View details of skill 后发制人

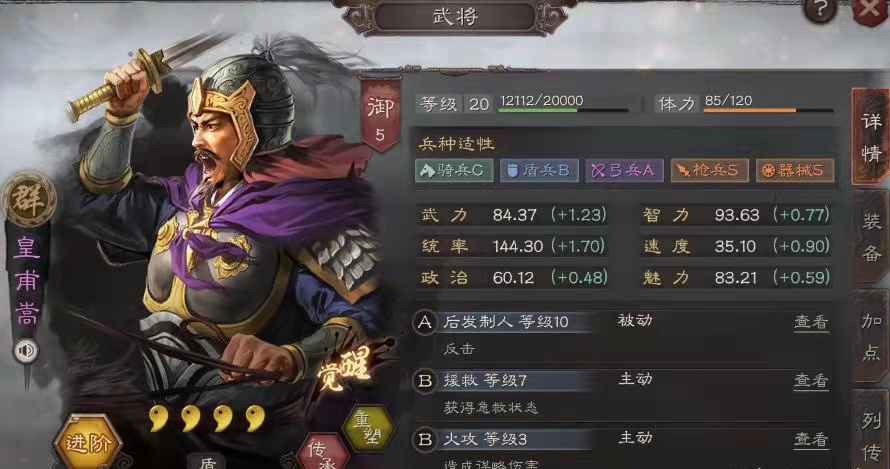pyautogui.click(x=811, y=322)
